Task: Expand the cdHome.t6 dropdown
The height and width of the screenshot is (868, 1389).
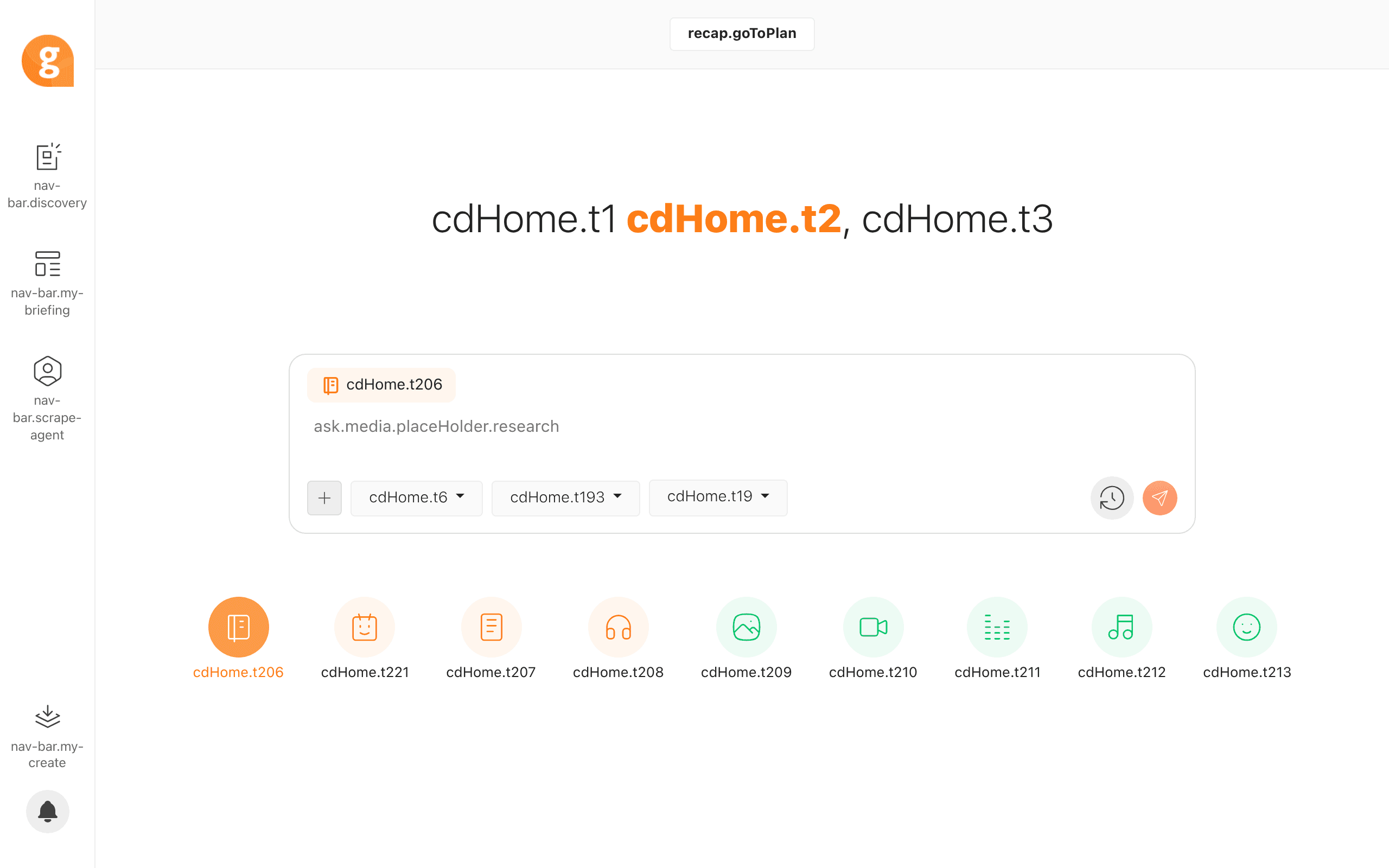Action: (417, 497)
